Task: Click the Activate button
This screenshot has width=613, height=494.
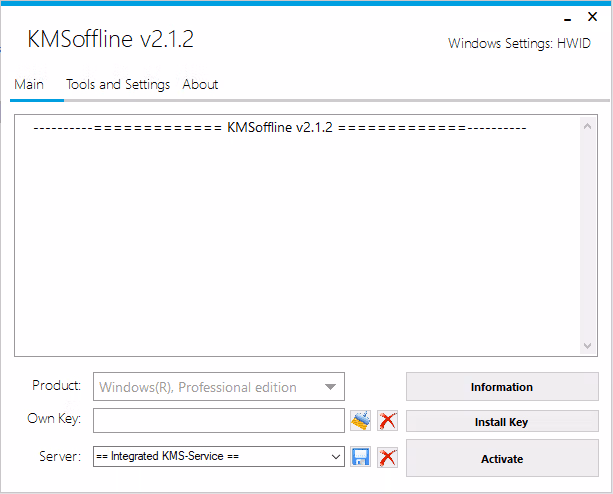Action: tap(502, 458)
